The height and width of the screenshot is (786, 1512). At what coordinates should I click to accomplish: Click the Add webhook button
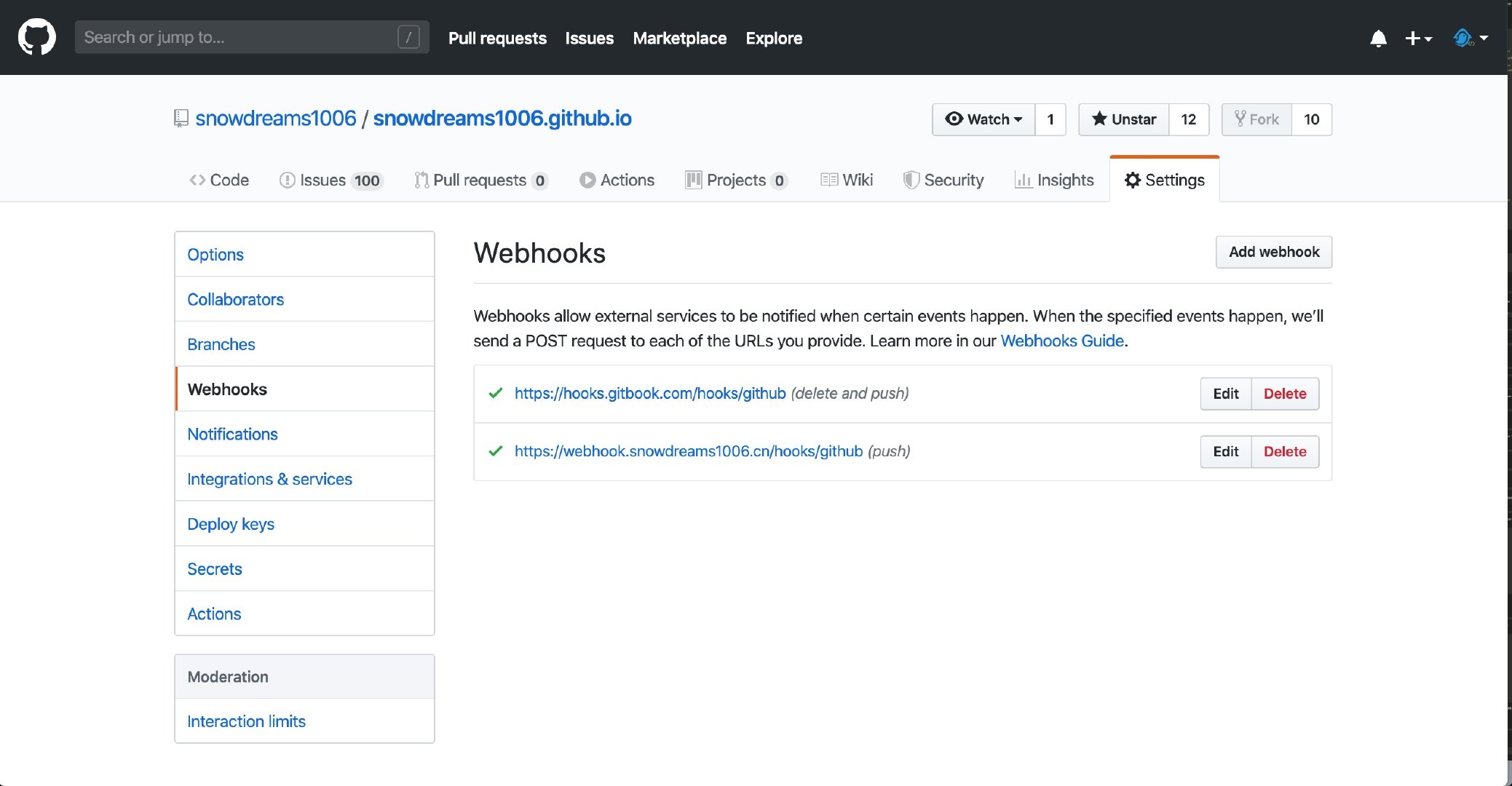[1274, 251]
